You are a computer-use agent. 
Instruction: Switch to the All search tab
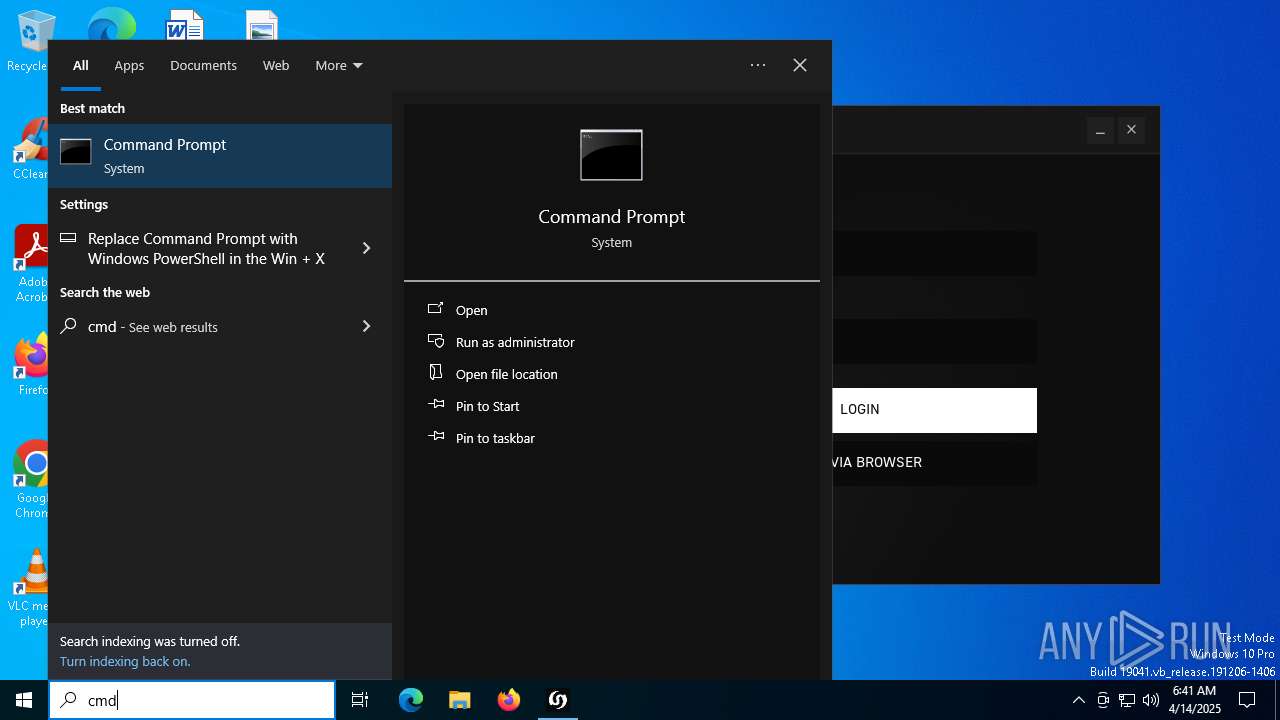point(81,65)
